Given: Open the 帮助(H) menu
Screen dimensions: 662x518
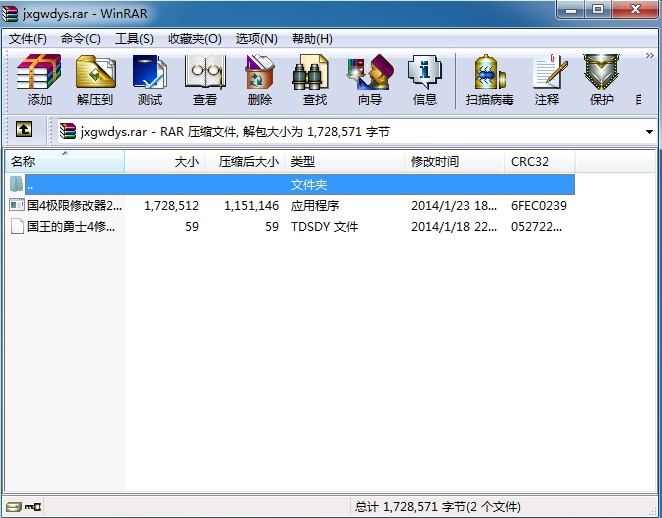Looking at the screenshot, I should (312, 39).
